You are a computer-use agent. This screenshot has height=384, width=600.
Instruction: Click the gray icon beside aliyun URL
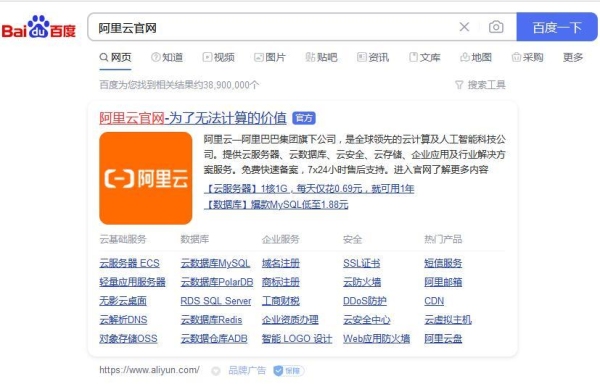216,371
